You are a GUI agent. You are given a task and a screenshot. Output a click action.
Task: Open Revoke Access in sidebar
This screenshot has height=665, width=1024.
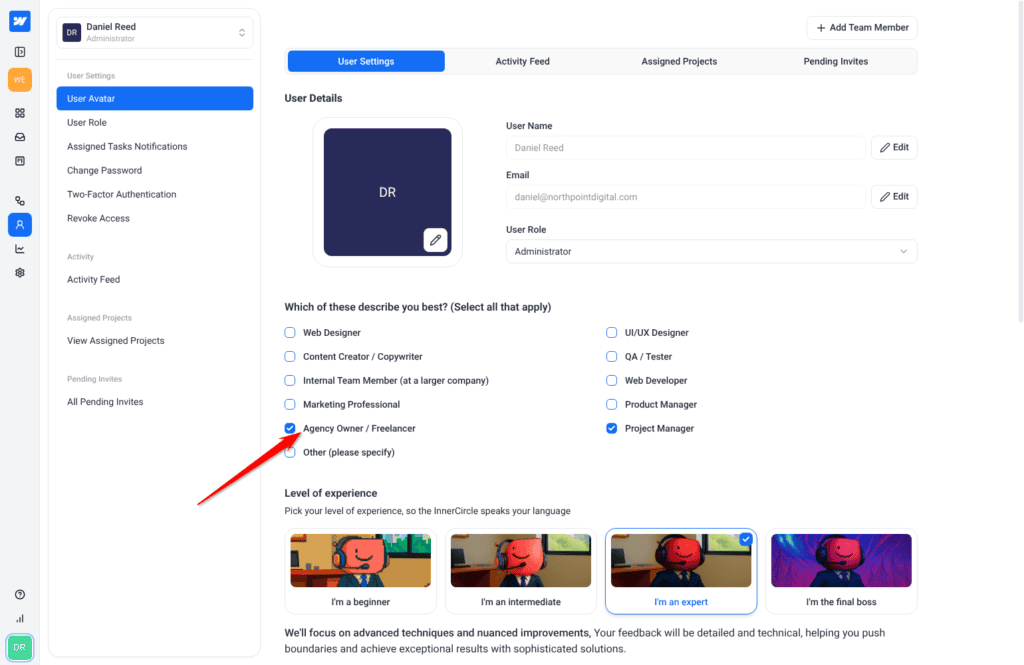point(98,218)
